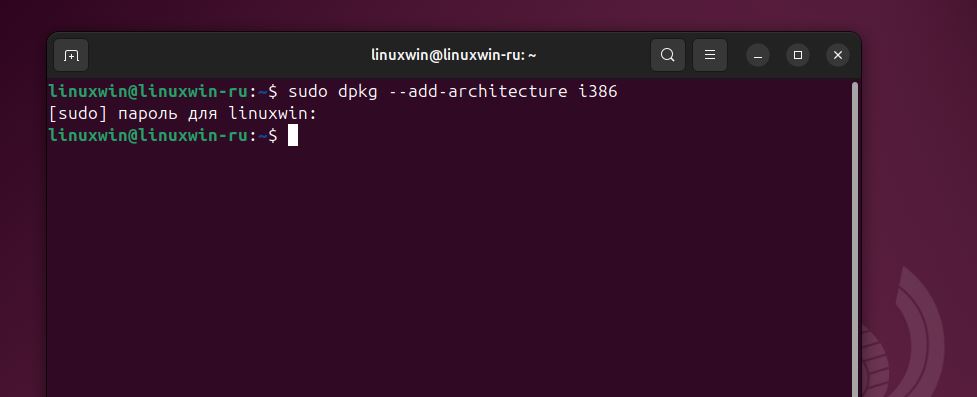Screen dimensions: 977x397
Task: Click the word sudo in the command
Action: pyautogui.click(x=308, y=92)
